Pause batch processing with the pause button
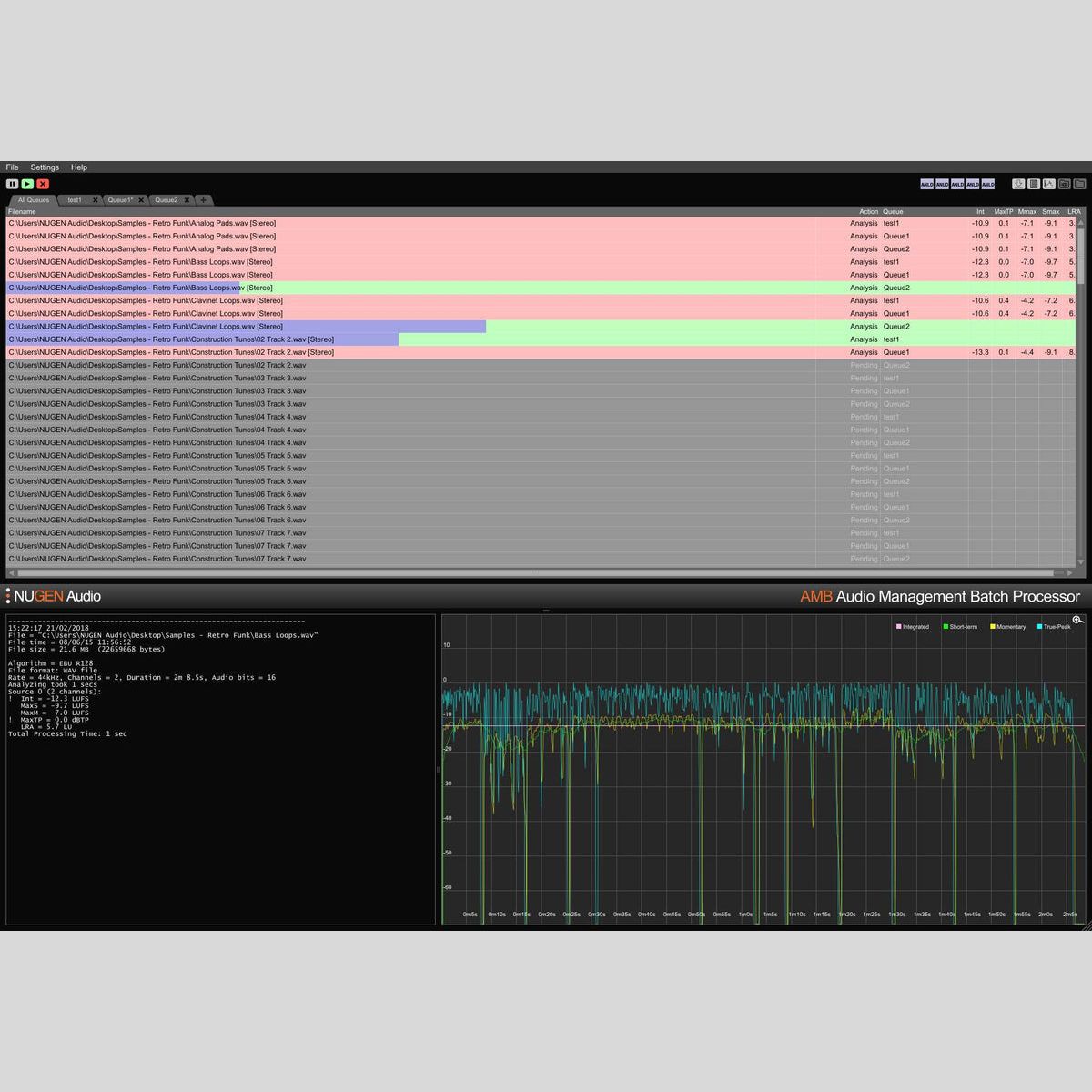Viewport: 1092px width, 1092px height. pyautogui.click(x=13, y=184)
